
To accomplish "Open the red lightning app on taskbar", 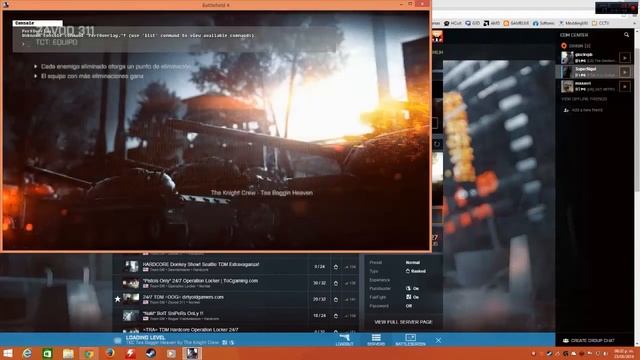I will coord(130,353).
